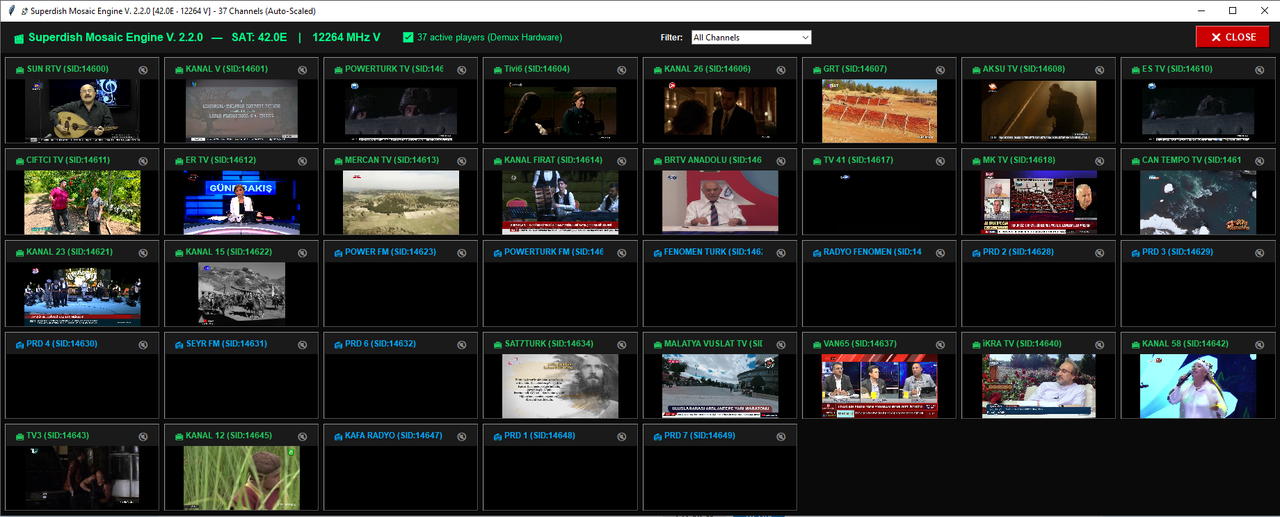Image resolution: width=1280 pixels, height=517 pixels.
Task: Maximize the Superdish Mosaic Engine window
Action: pyautogui.click(x=1232, y=10)
